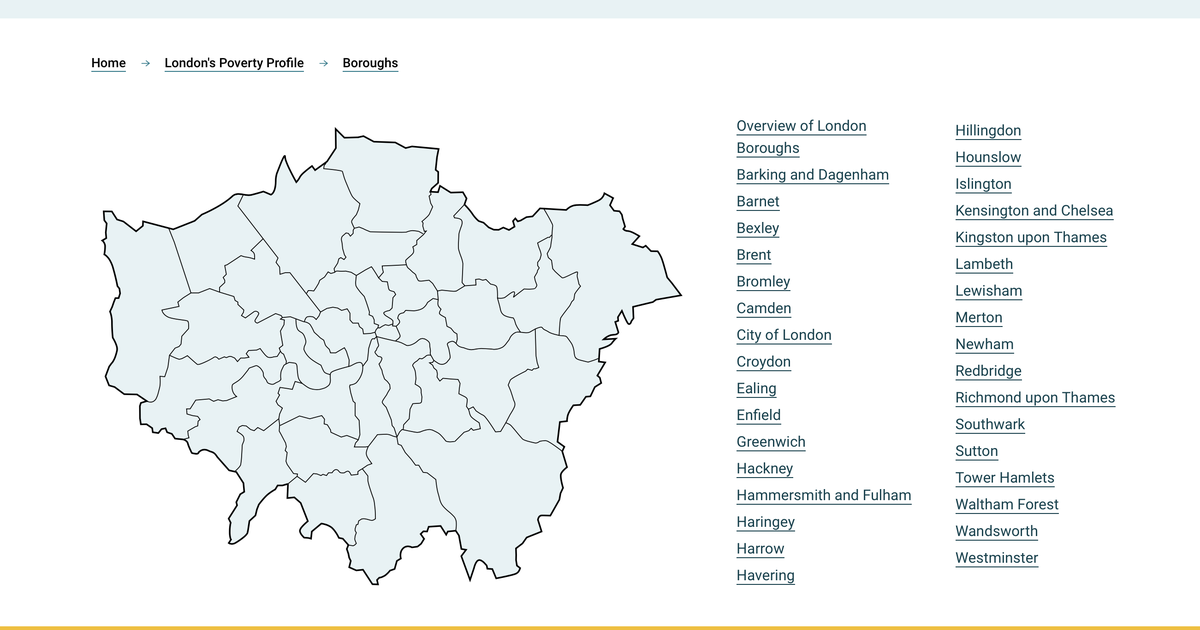
Task: Click the Camden link
Action: pyautogui.click(x=764, y=308)
